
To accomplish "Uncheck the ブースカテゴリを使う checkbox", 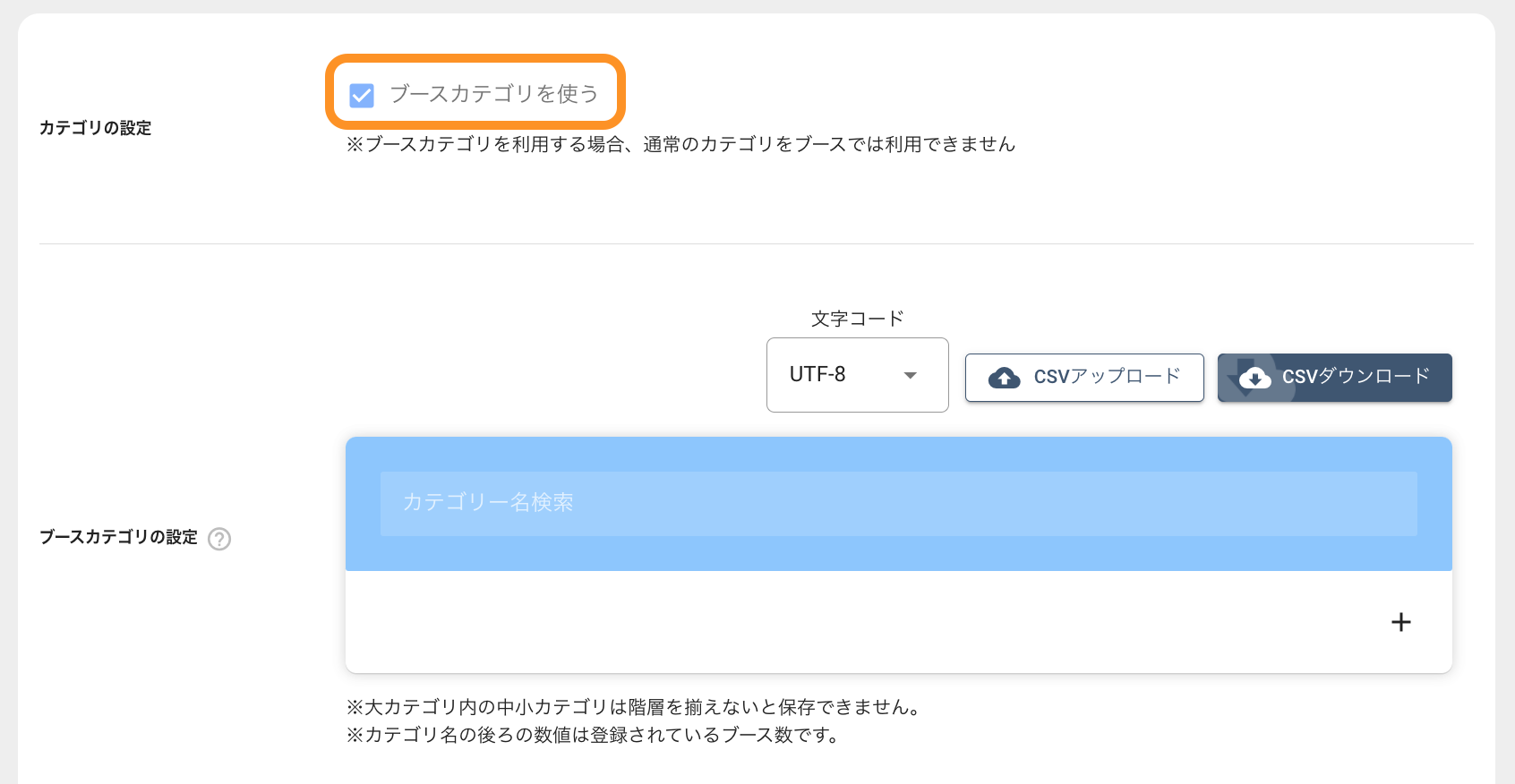I will (362, 95).
